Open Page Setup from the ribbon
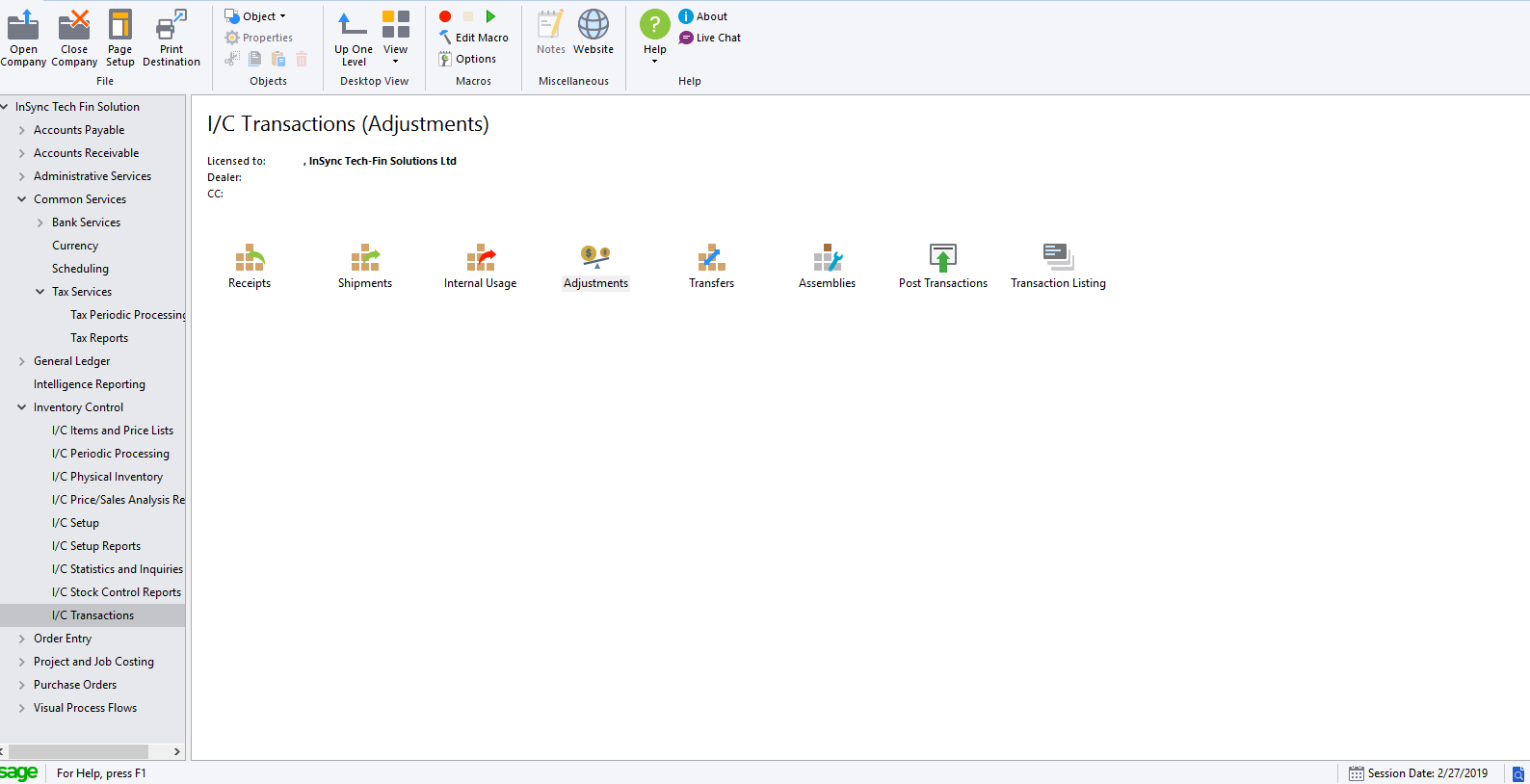The width and height of the screenshot is (1530, 784). click(x=120, y=38)
